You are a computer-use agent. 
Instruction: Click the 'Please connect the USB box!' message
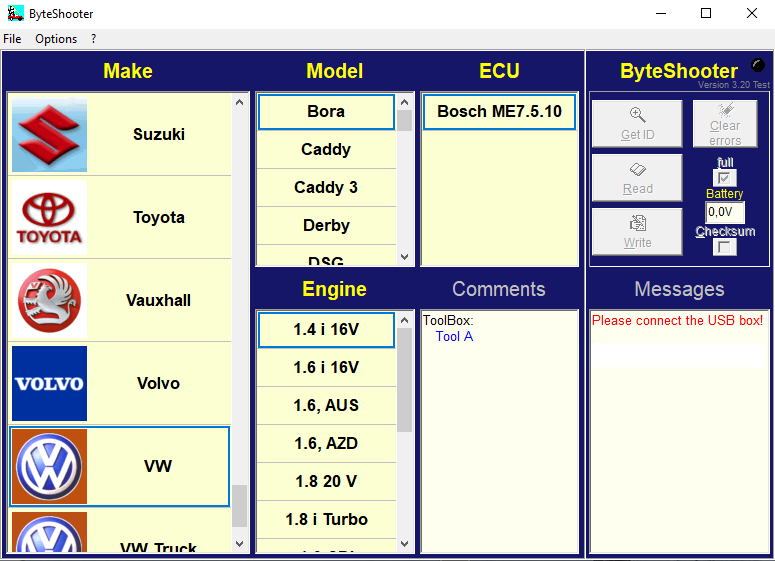click(678, 321)
